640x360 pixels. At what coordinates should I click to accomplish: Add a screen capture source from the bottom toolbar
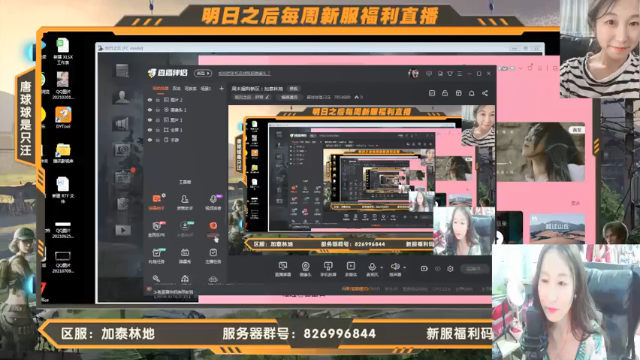coord(283,269)
